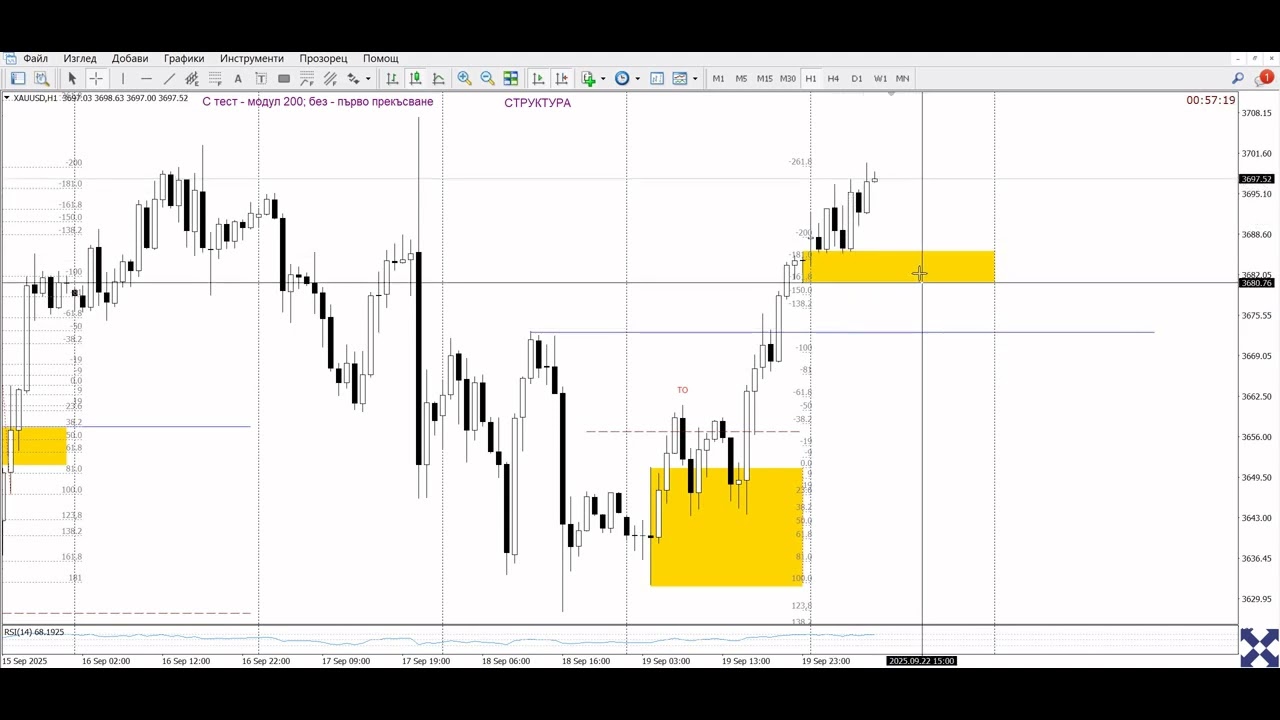Viewport: 1280px width, 720px height.
Task: Toggle chart auto scroll
Action: (x=538, y=78)
